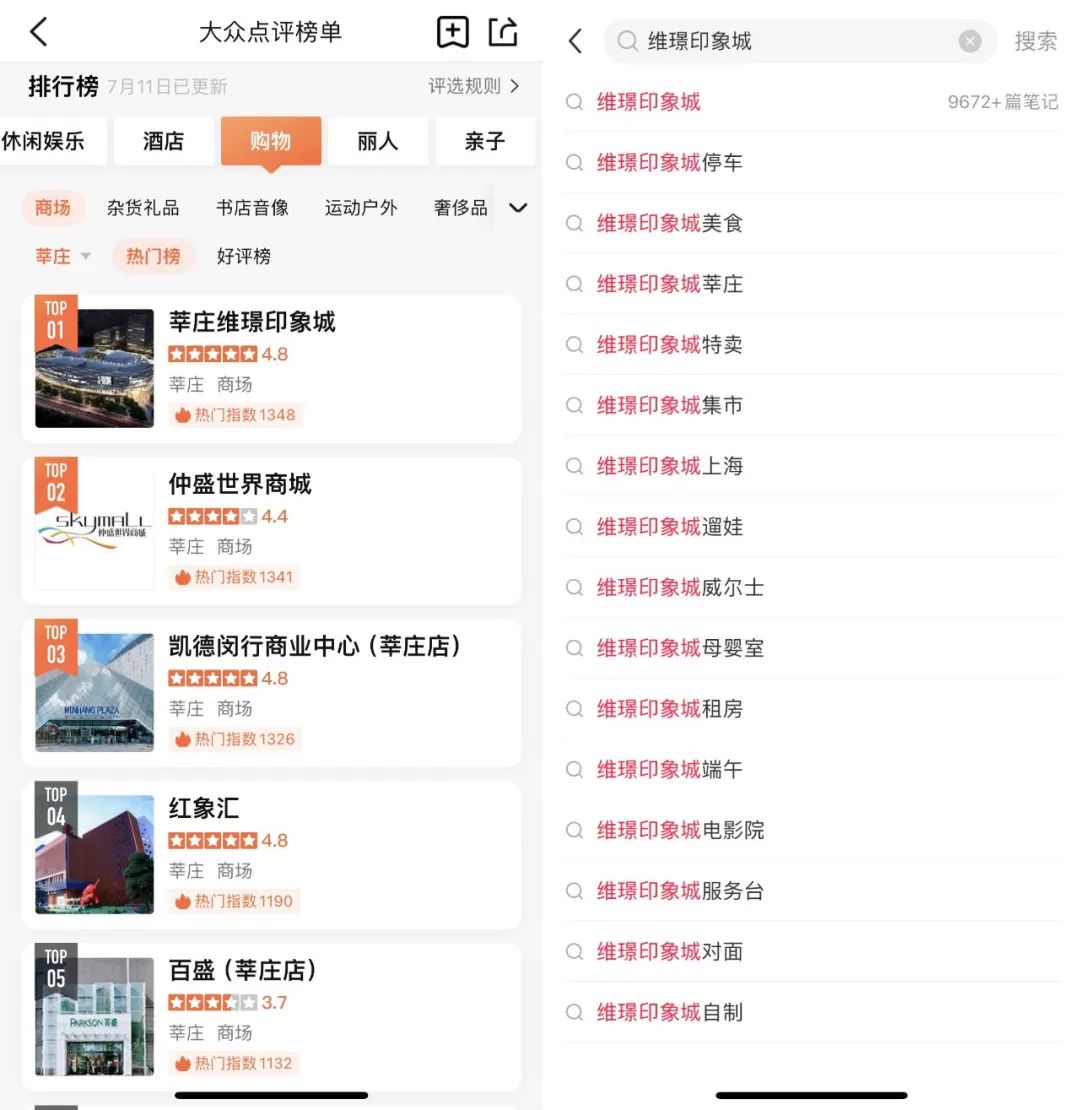The height and width of the screenshot is (1110, 1080).
Task: Tap the share icon in ranking header
Action: click(503, 32)
